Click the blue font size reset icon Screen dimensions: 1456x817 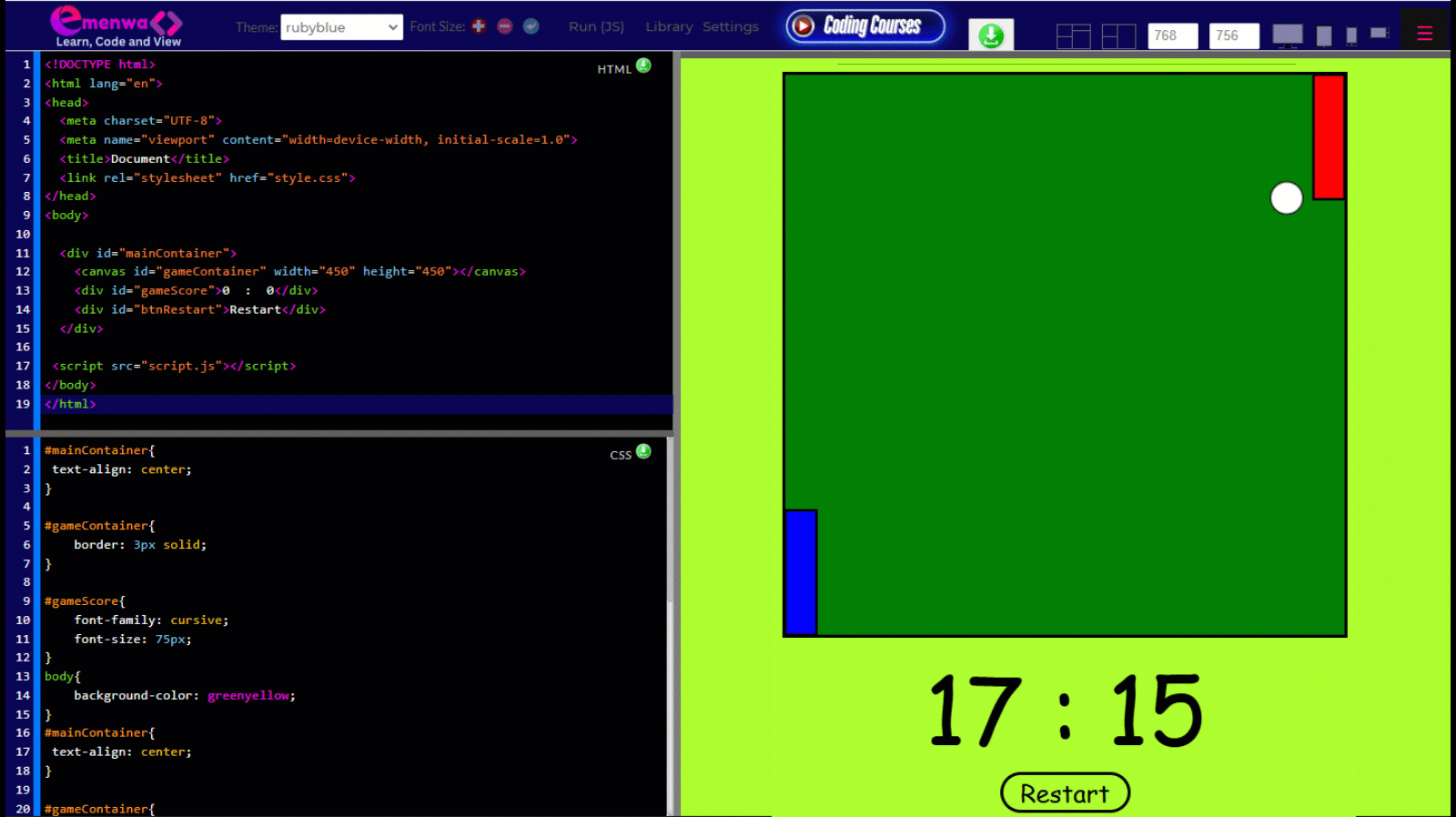(x=531, y=26)
